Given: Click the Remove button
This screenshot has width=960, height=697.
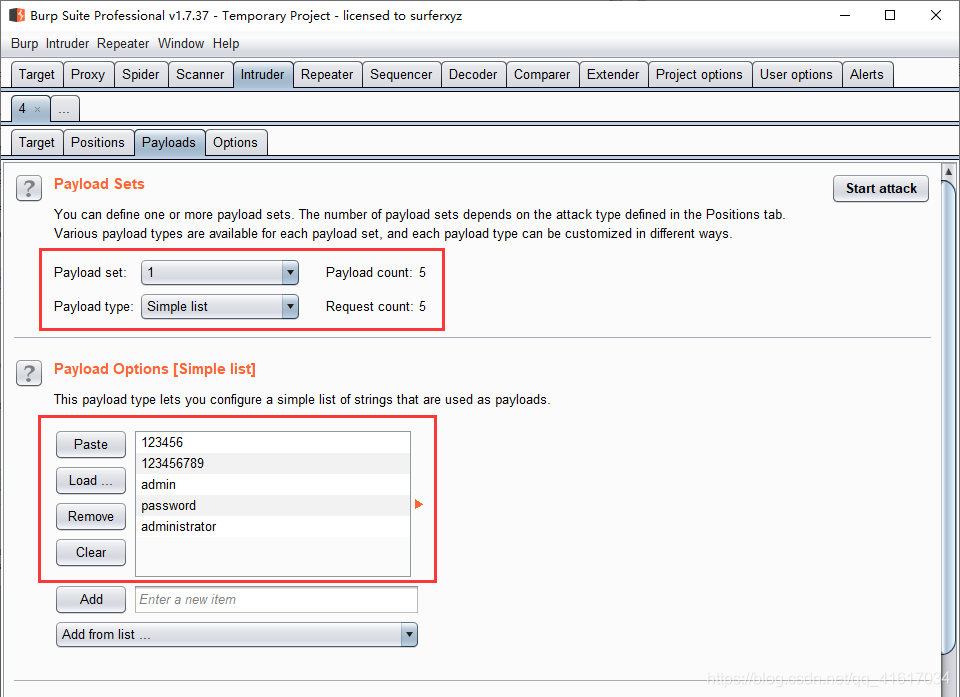Looking at the screenshot, I should click(91, 517).
